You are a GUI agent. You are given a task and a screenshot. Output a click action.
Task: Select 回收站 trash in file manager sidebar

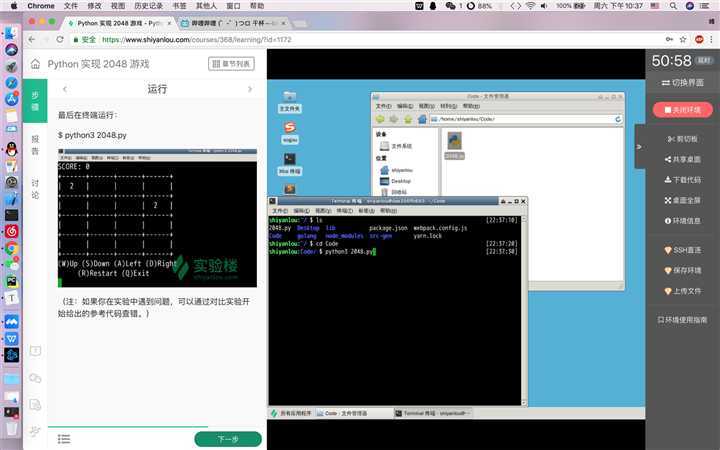(x=395, y=192)
